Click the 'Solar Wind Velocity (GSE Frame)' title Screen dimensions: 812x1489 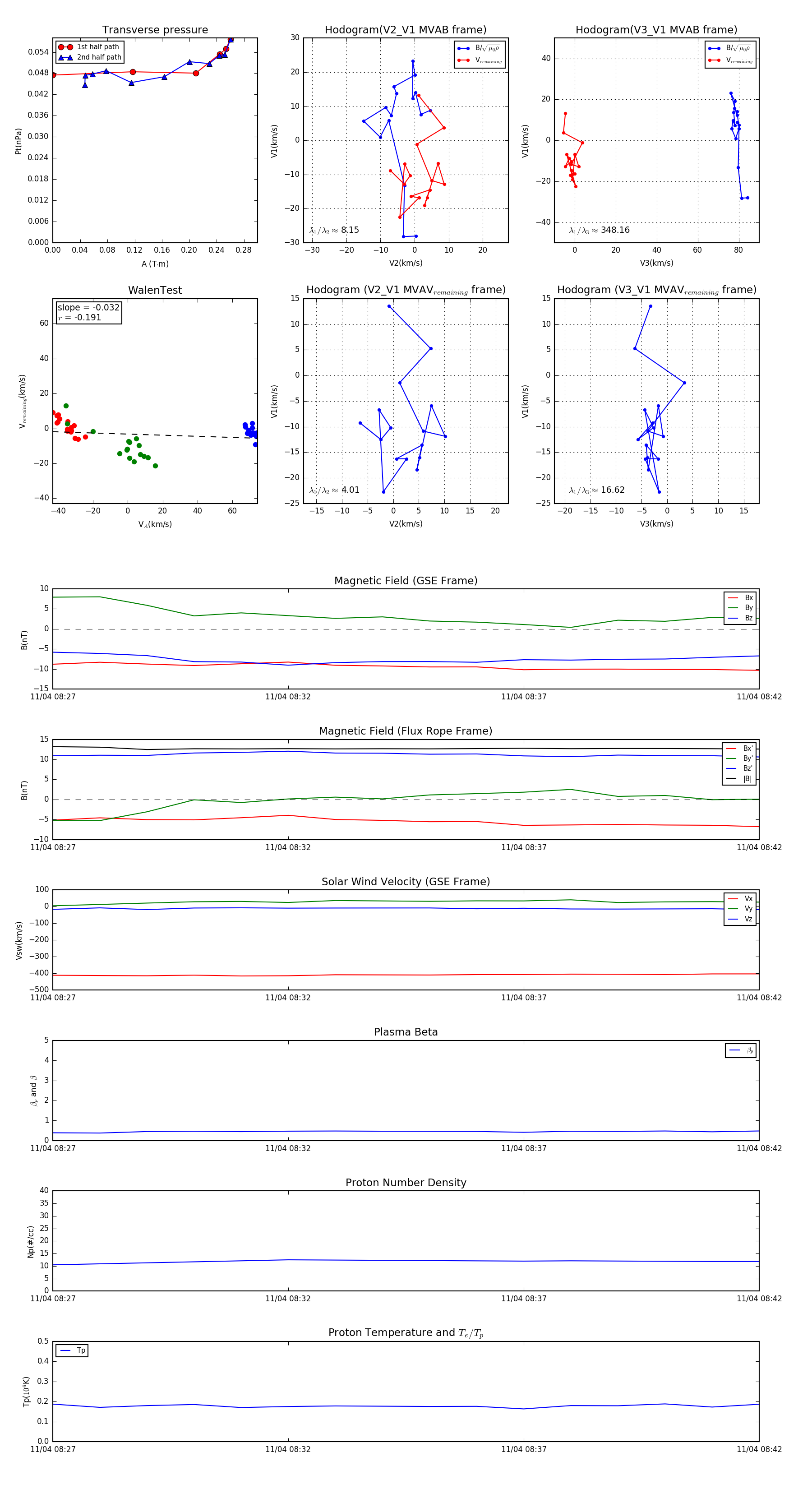[406, 882]
